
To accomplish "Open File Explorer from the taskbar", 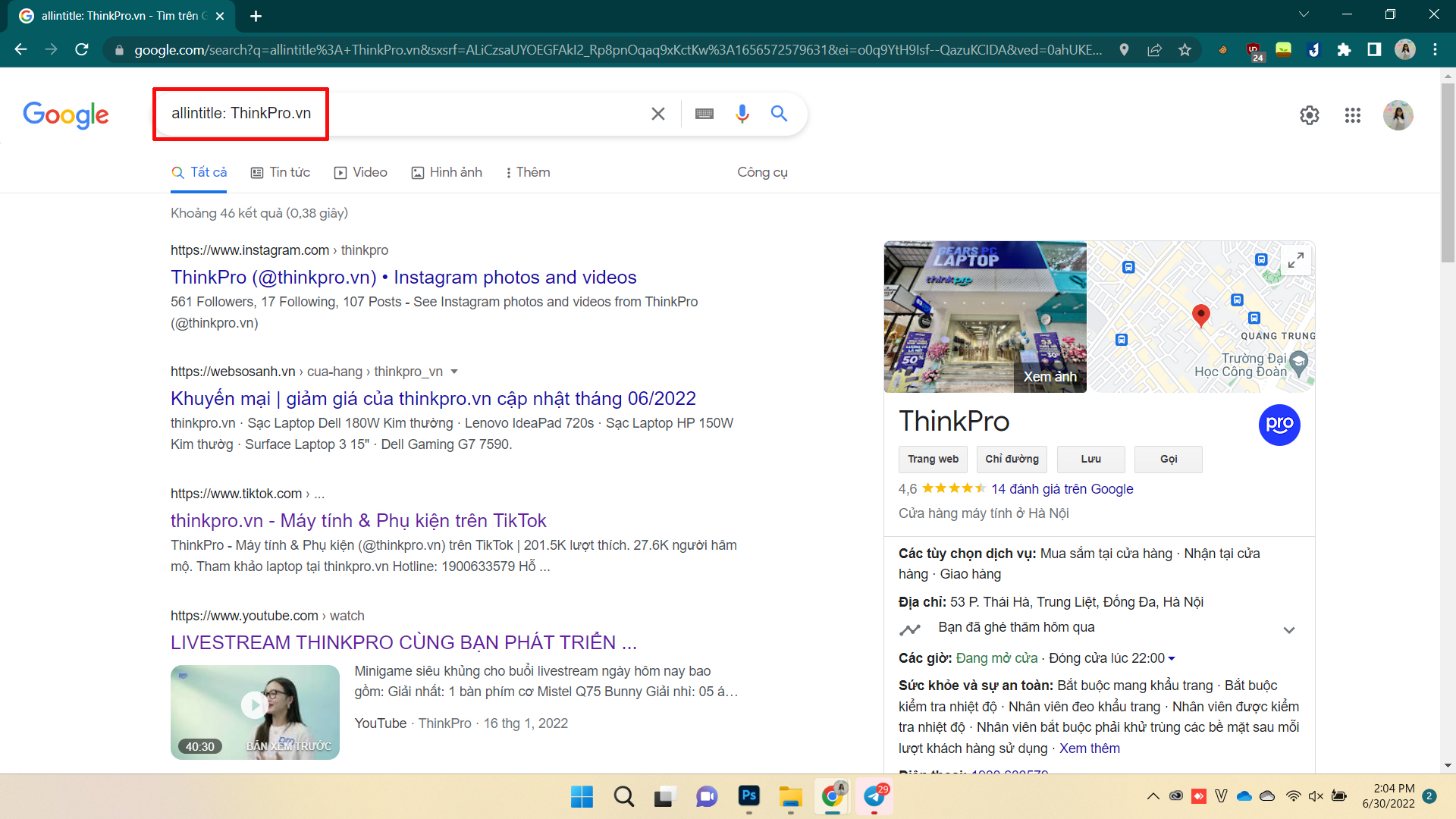I will tap(790, 796).
